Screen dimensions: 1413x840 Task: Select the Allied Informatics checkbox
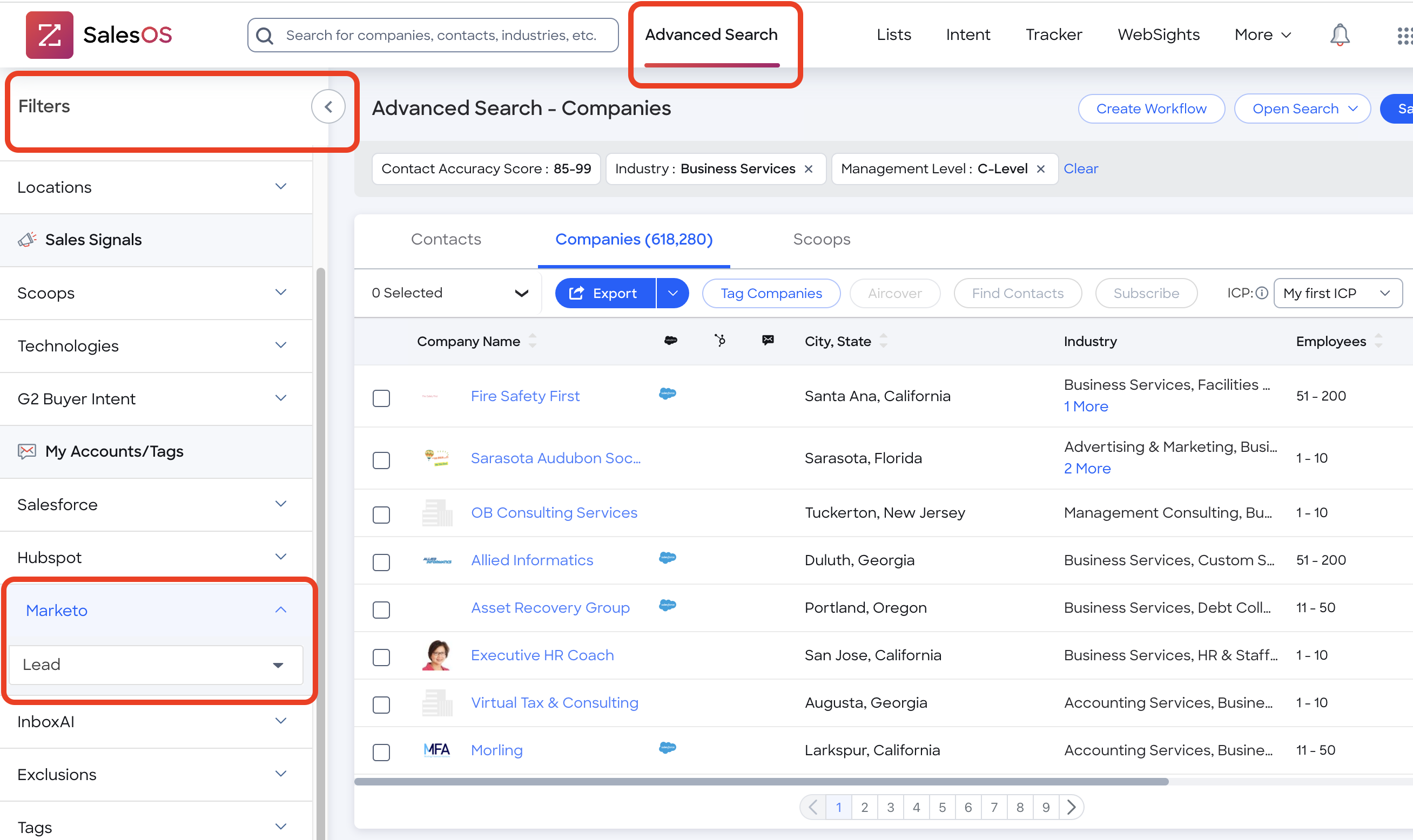click(x=381, y=562)
